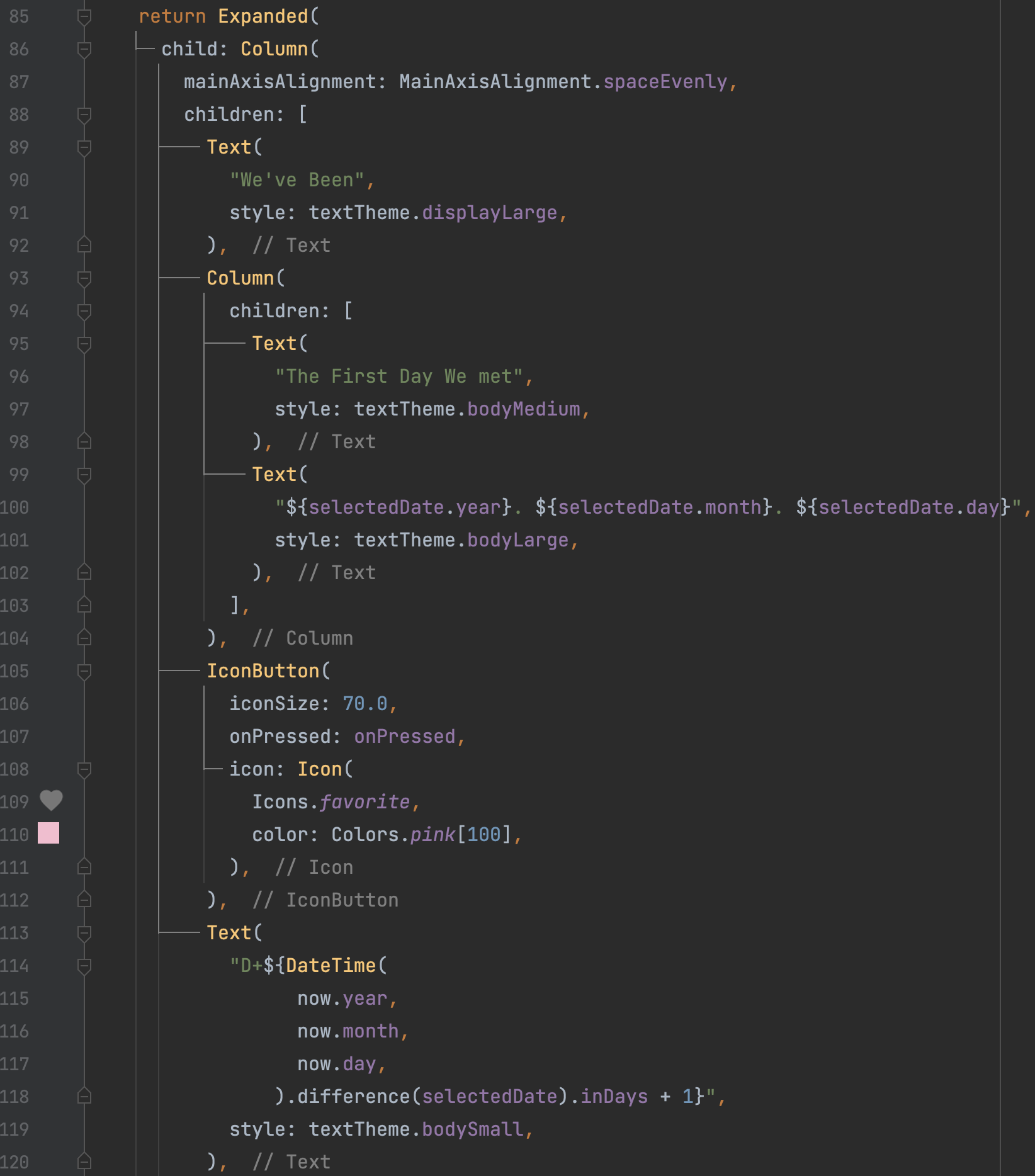
Task: Click displayLarge on line 91
Action: tap(489, 213)
